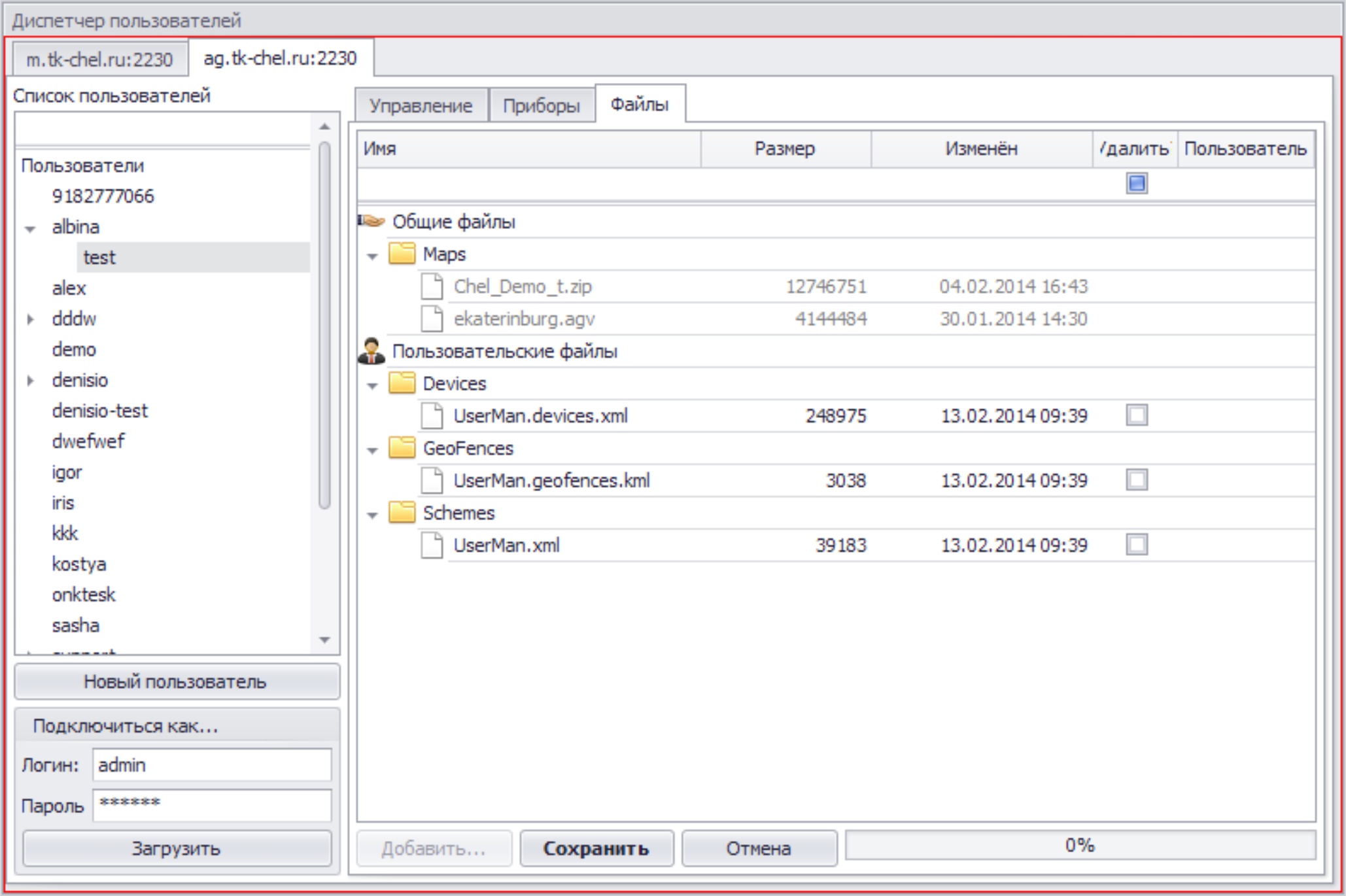Click the 0% progress bar
The height and width of the screenshot is (896, 1346).
[1080, 845]
